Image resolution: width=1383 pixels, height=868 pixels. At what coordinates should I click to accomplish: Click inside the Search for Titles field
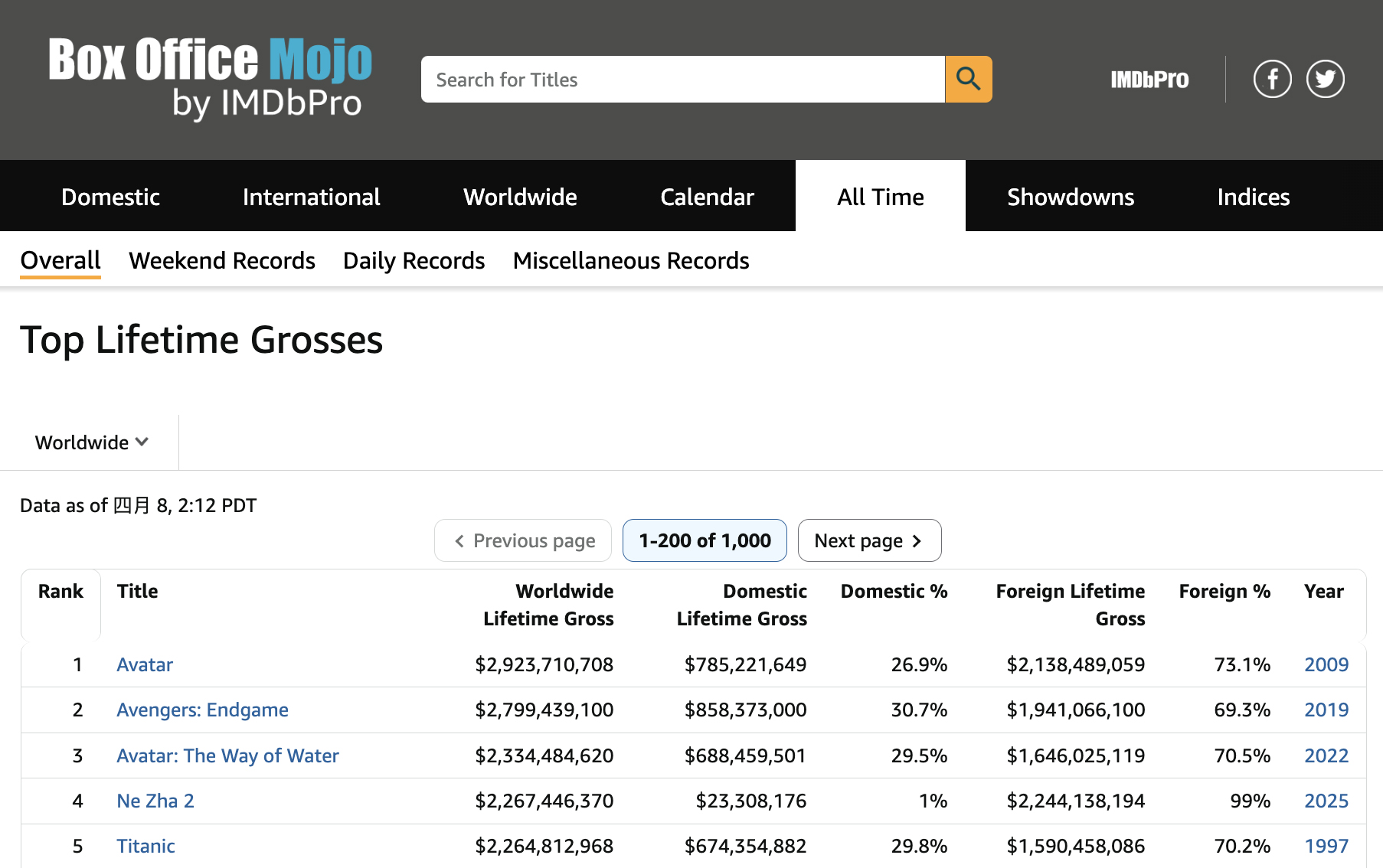pos(682,79)
